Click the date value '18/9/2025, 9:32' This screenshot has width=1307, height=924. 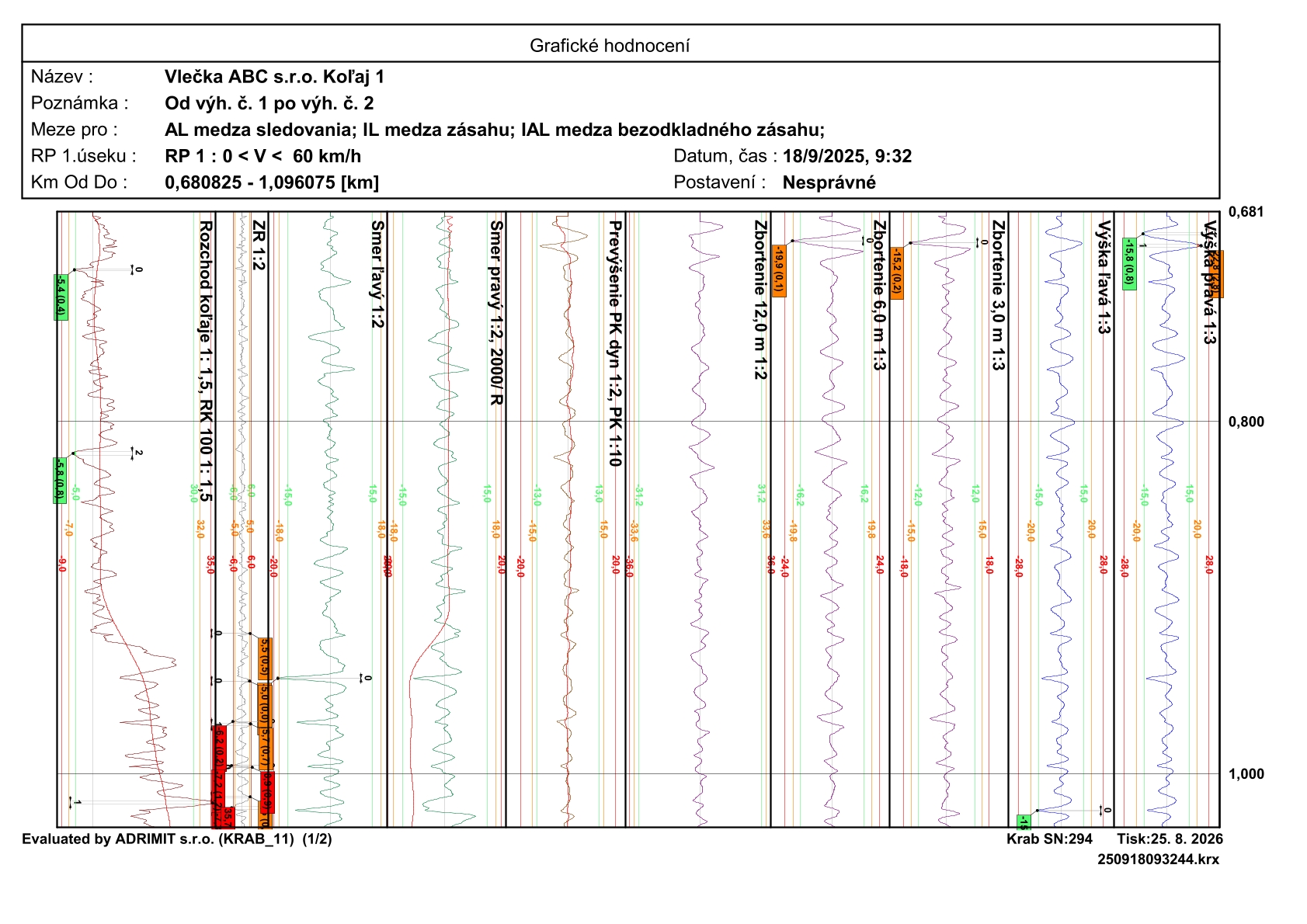[847, 156]
